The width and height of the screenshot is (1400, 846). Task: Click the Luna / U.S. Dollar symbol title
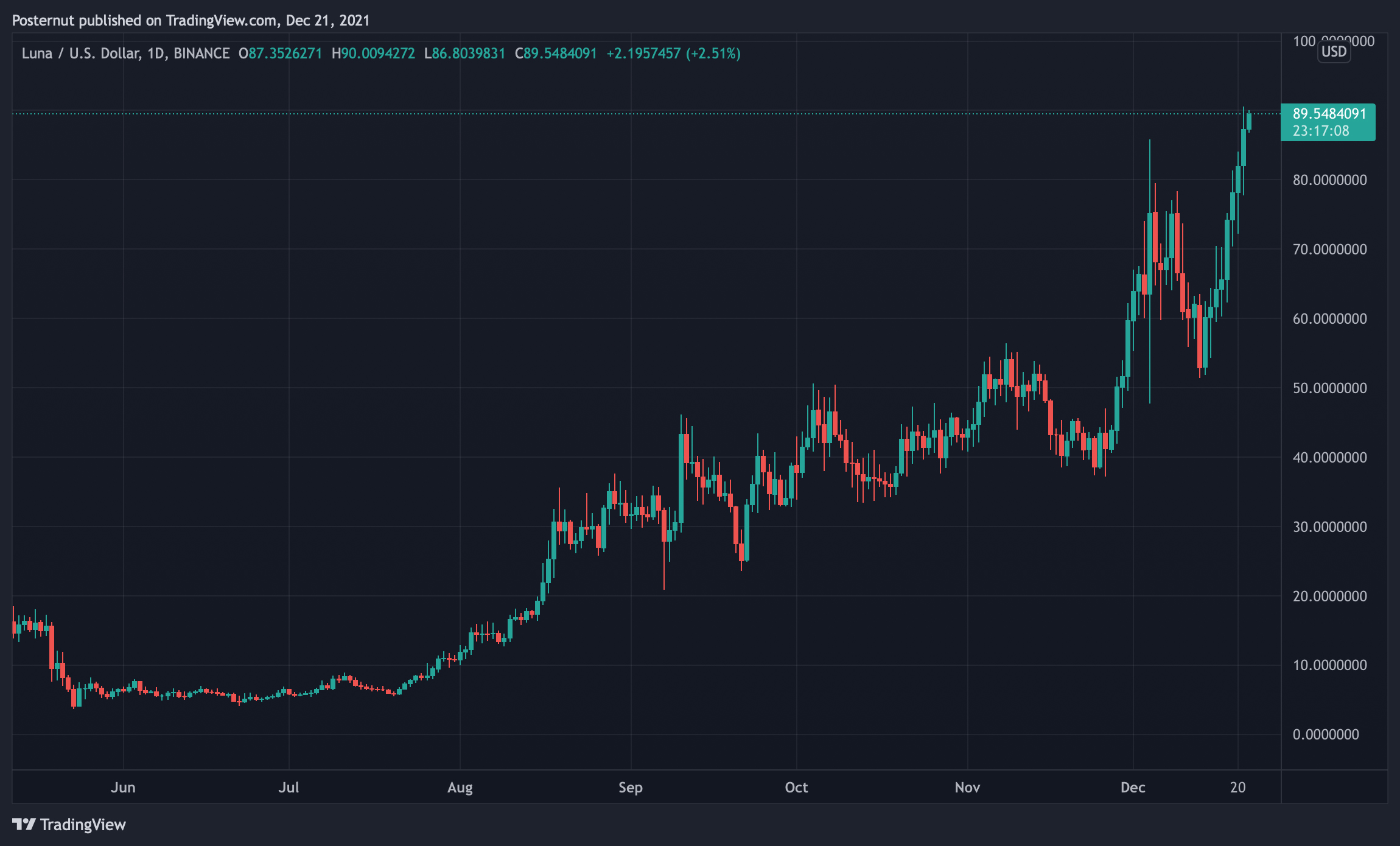point(125,54)
